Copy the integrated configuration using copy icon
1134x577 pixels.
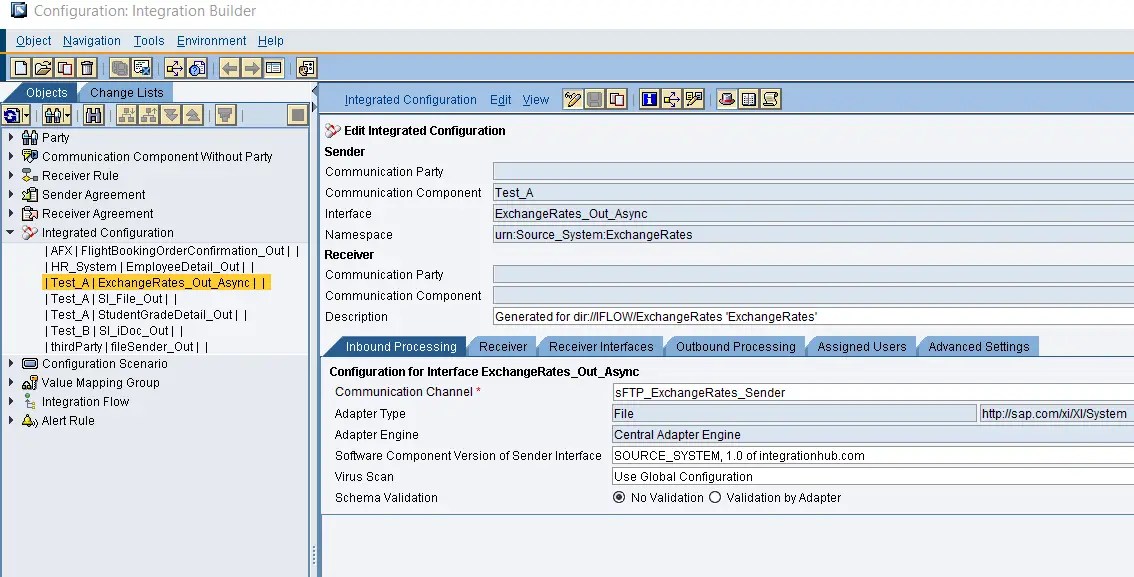[617, 99]
